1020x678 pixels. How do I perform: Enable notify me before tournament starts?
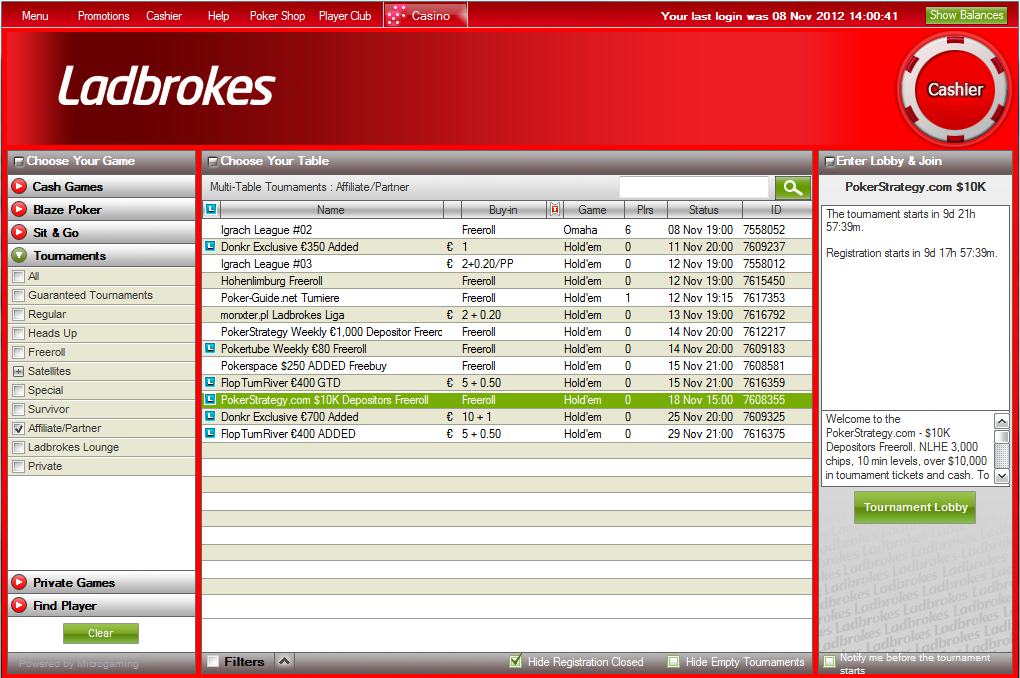tap(829, 662)
